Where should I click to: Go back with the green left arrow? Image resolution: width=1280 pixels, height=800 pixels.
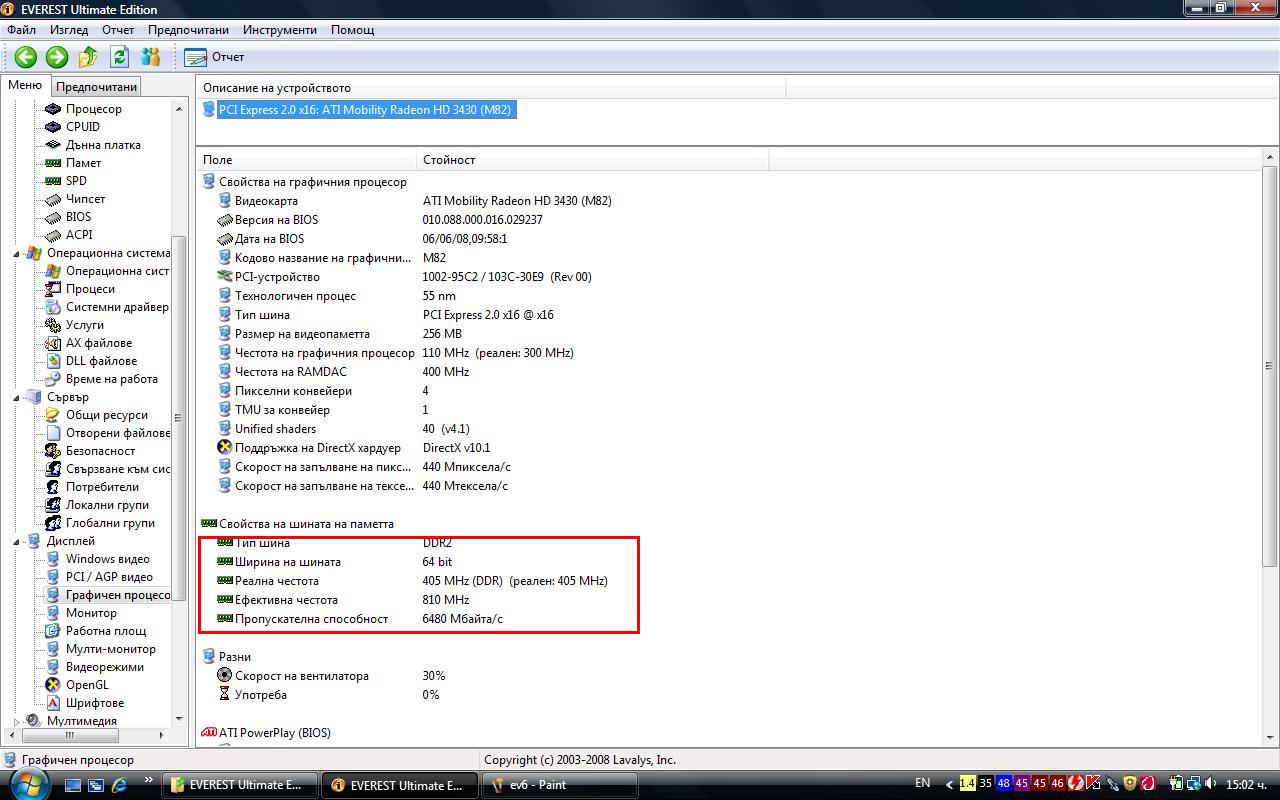[x=26, y=57]
